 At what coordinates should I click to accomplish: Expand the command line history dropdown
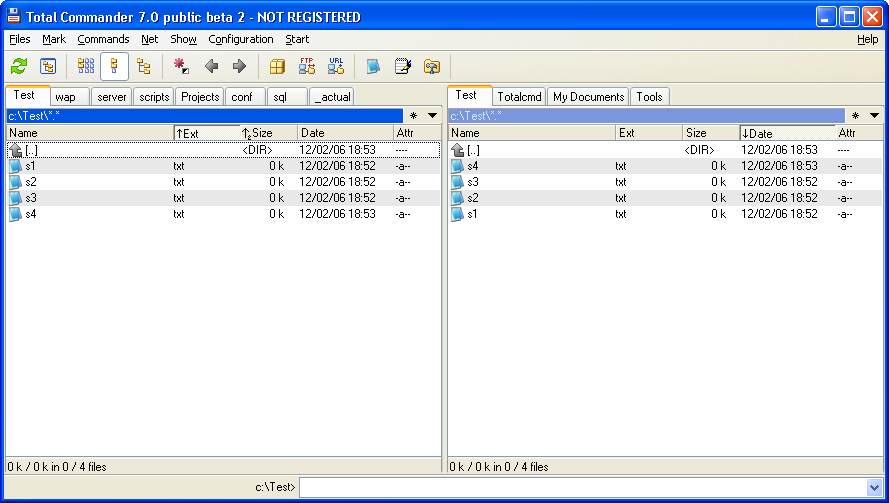pyautogui.click(x=874, y=487)
